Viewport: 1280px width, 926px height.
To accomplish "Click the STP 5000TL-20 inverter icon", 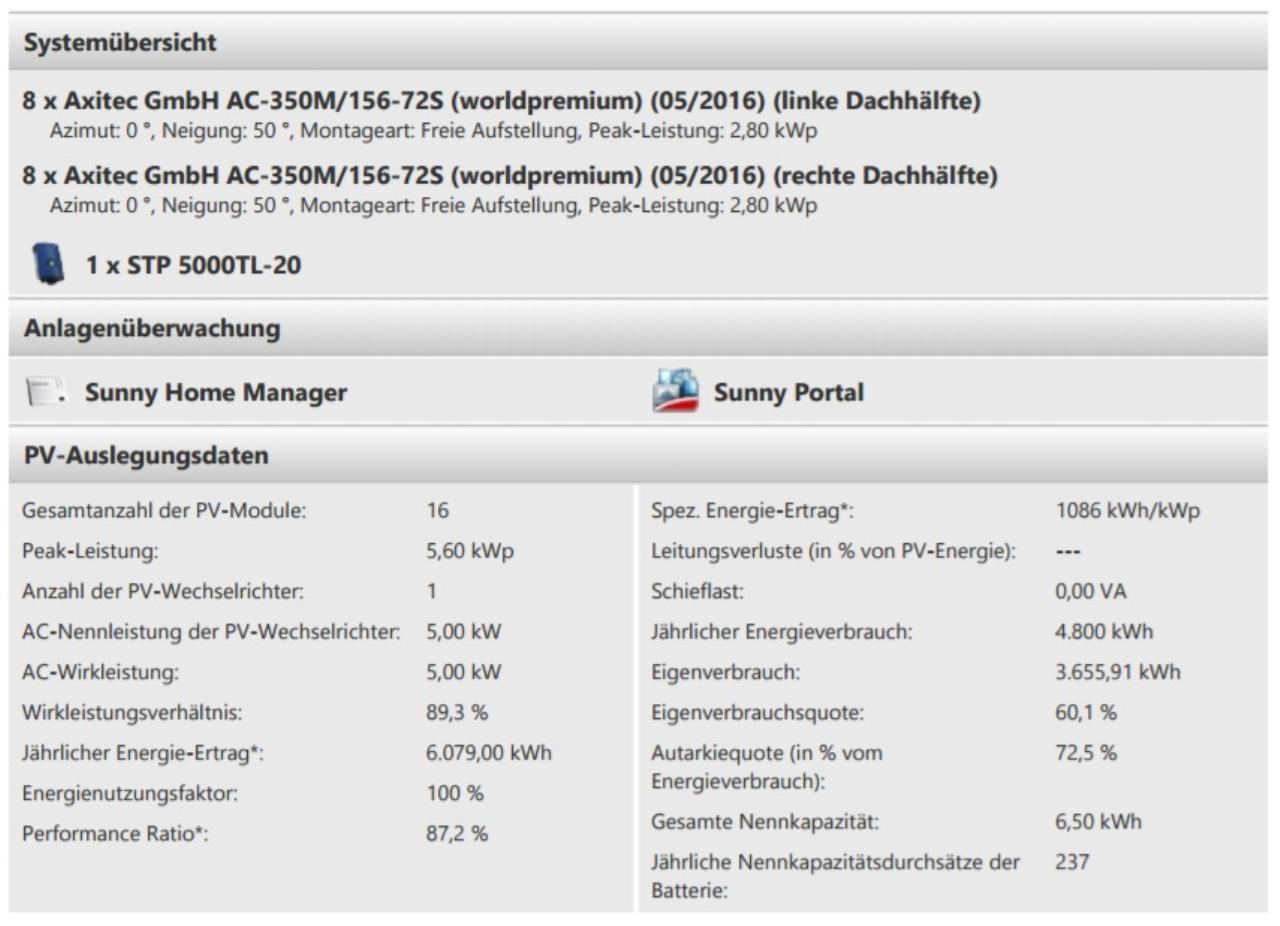I will [x=47, y=264].
